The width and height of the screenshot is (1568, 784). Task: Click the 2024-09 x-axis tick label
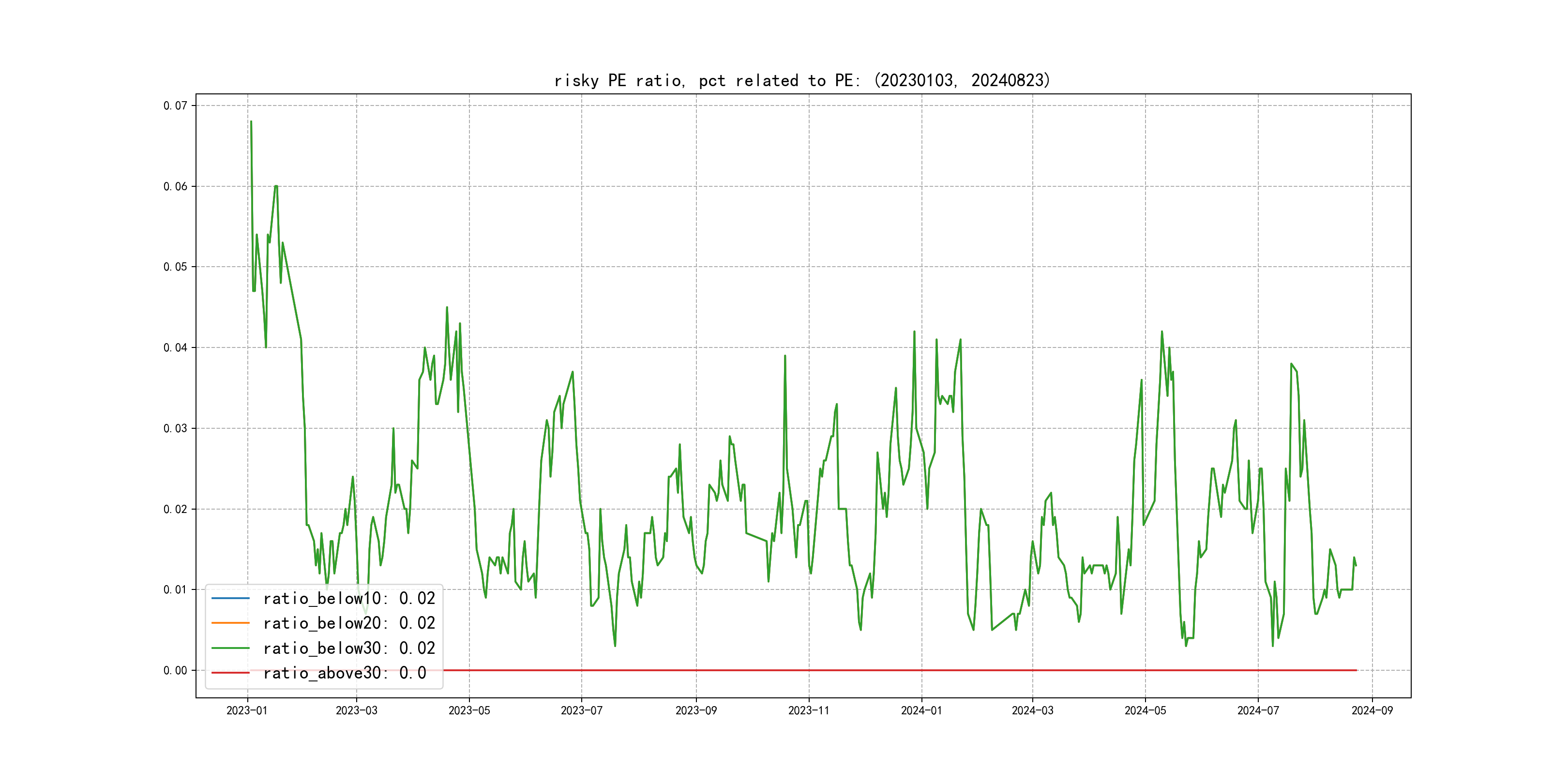[1372, 710]
